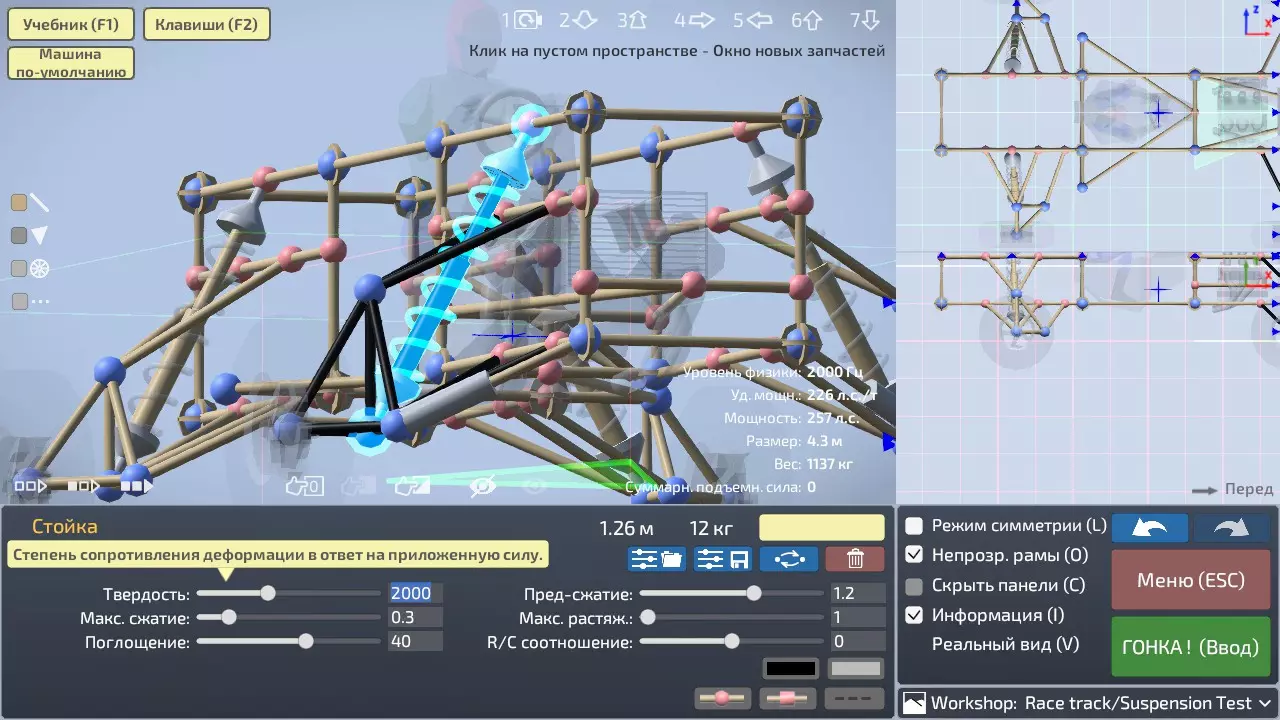Click the Стойка panel title
Screen dimensions: 1280x720
click(65, 527)
